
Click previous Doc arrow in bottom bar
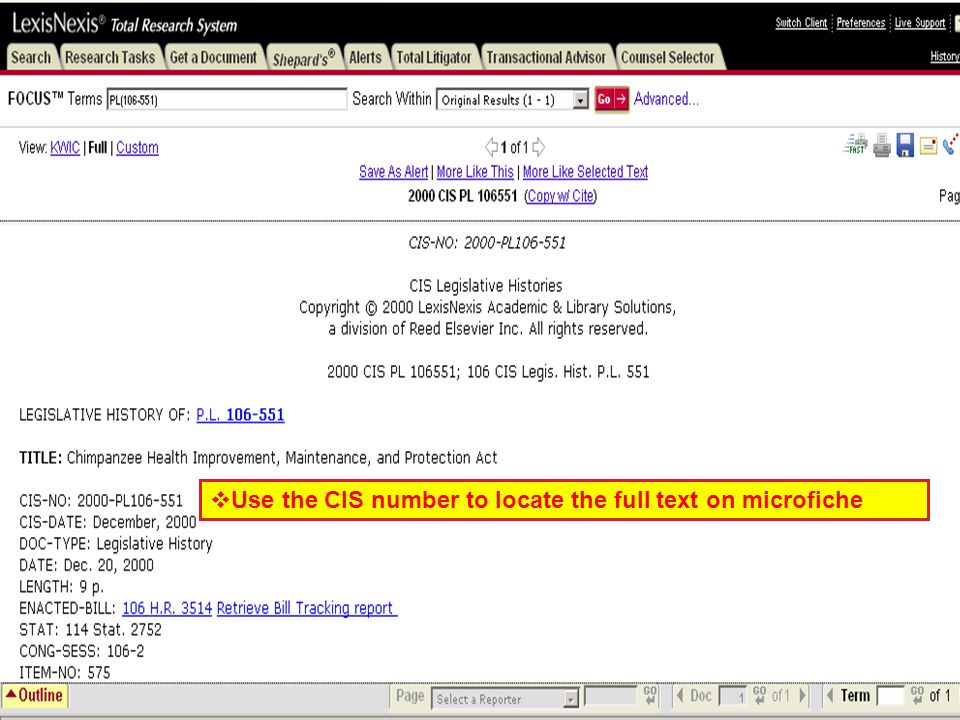(x=680, y=696)
